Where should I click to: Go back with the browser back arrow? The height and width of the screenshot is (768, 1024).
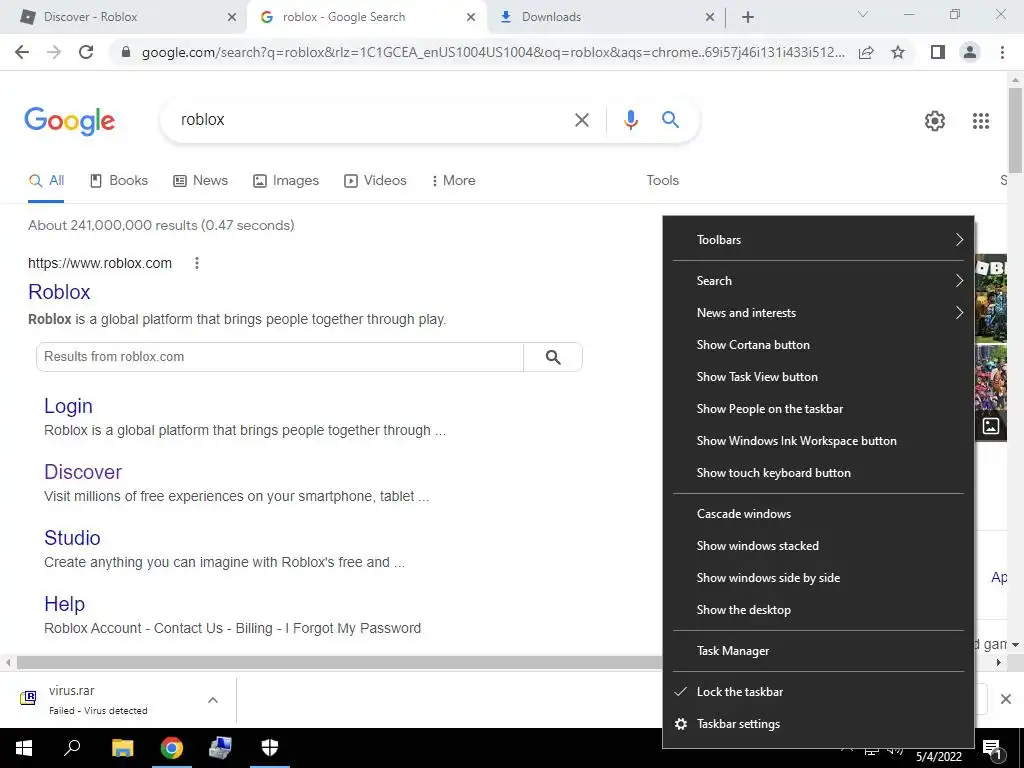click(22, 52)
